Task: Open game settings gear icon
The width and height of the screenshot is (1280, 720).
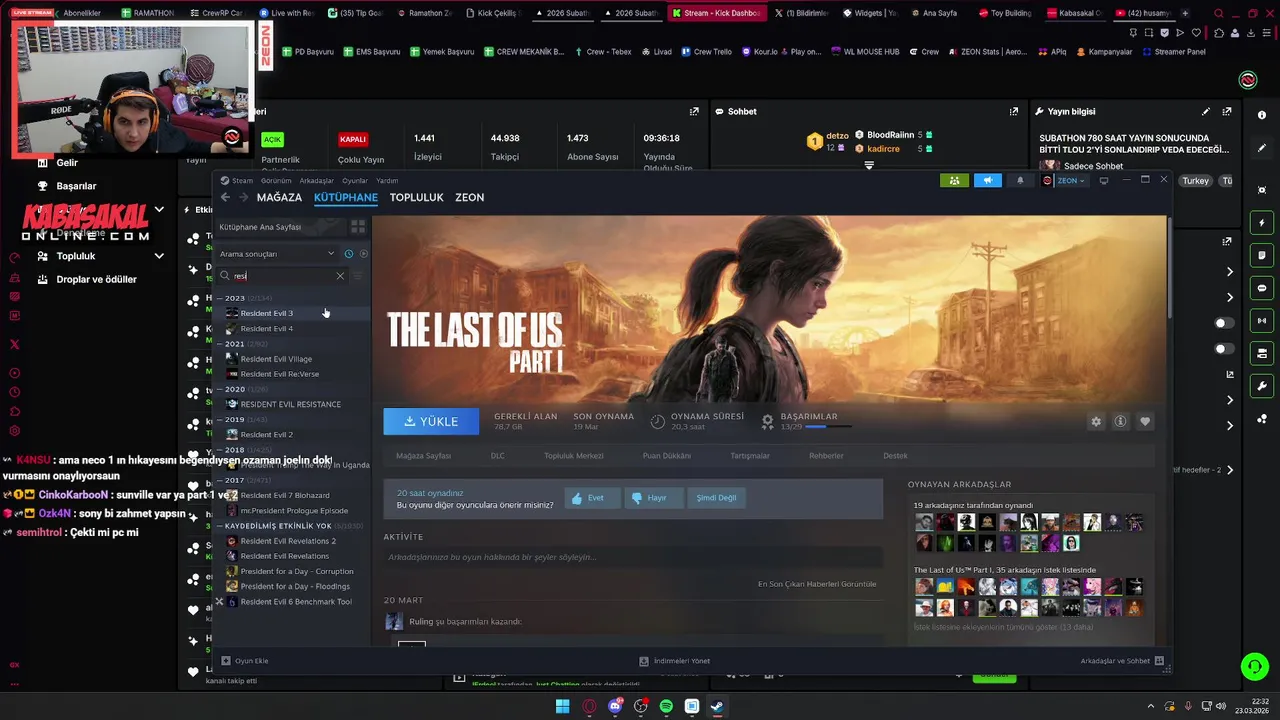Action: point(1096,422)
